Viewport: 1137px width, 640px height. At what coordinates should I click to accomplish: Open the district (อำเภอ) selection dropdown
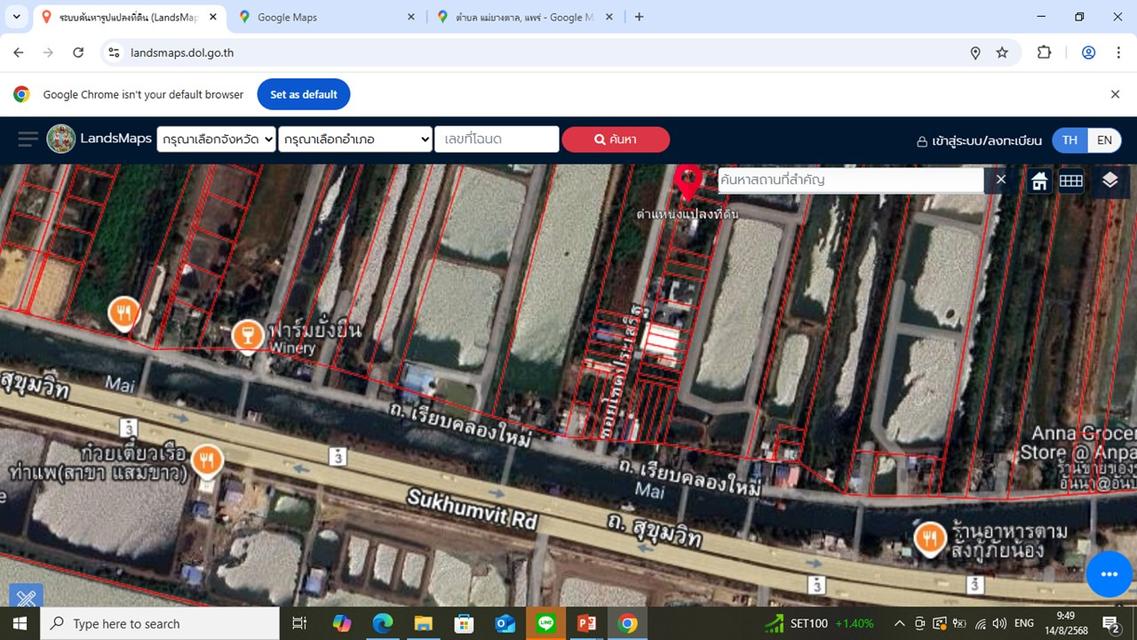click(356, 139)
